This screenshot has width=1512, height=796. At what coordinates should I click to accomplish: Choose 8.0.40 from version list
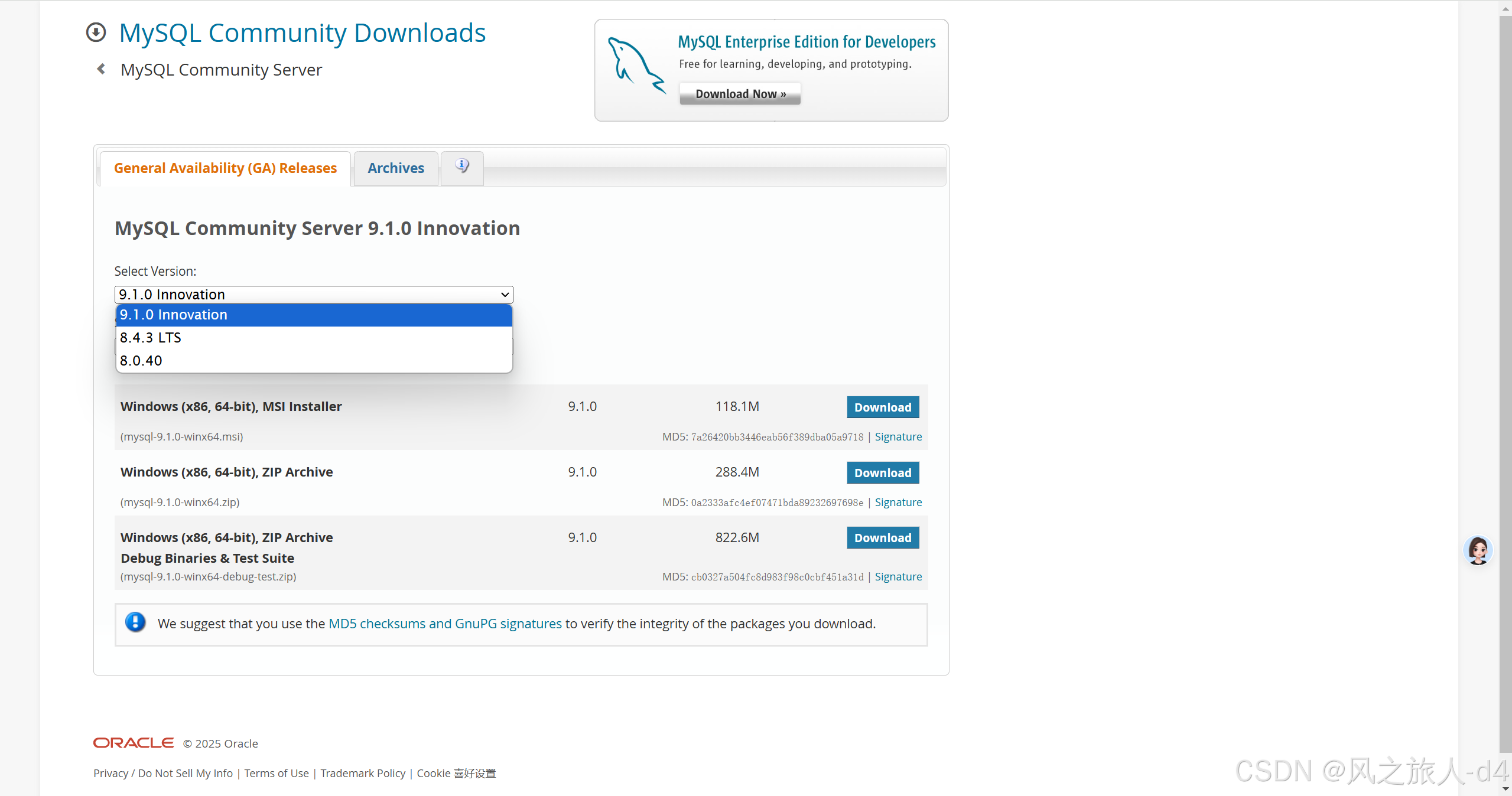314,361
